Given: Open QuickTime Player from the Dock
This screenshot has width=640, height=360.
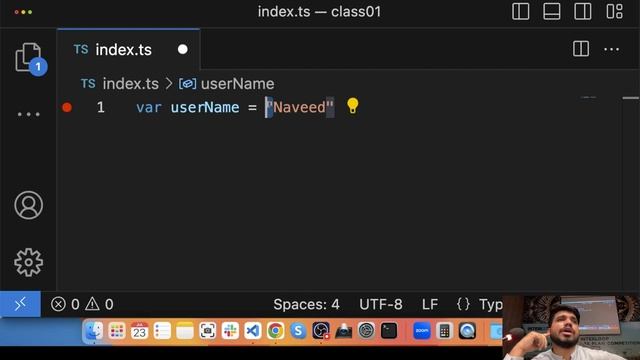Looking at the screenshot, I should point(467,331).
